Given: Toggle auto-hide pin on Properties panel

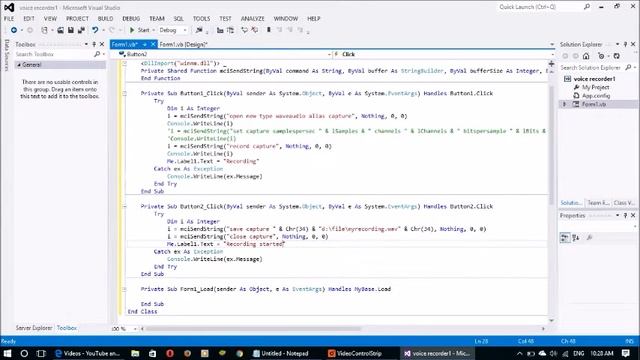Looking at the screenshot, I should (x=625, y=216).
